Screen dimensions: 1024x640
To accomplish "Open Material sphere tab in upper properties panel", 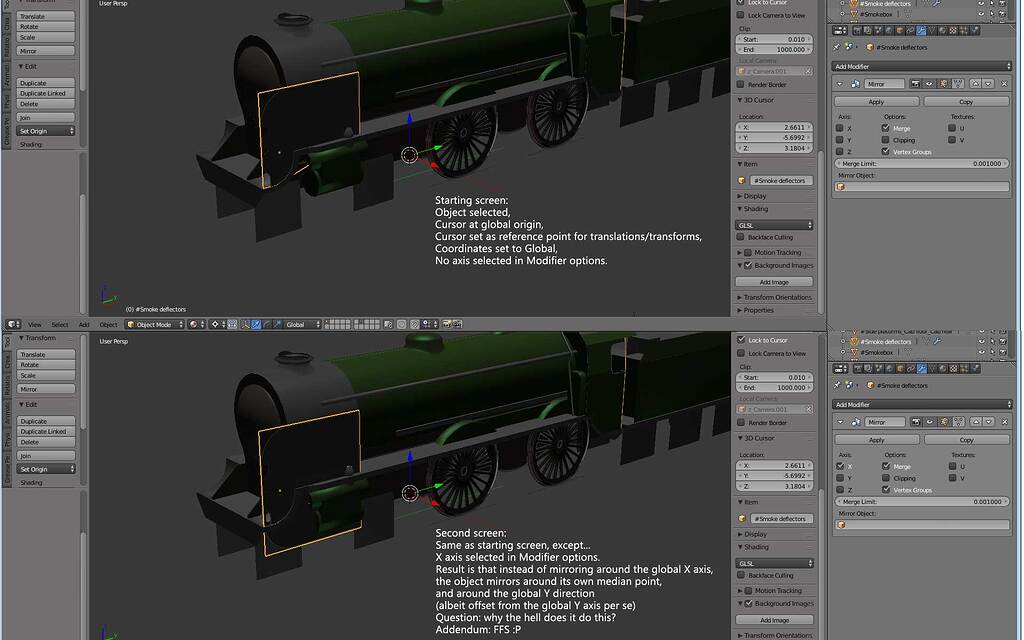I will (x=942, y=30).
